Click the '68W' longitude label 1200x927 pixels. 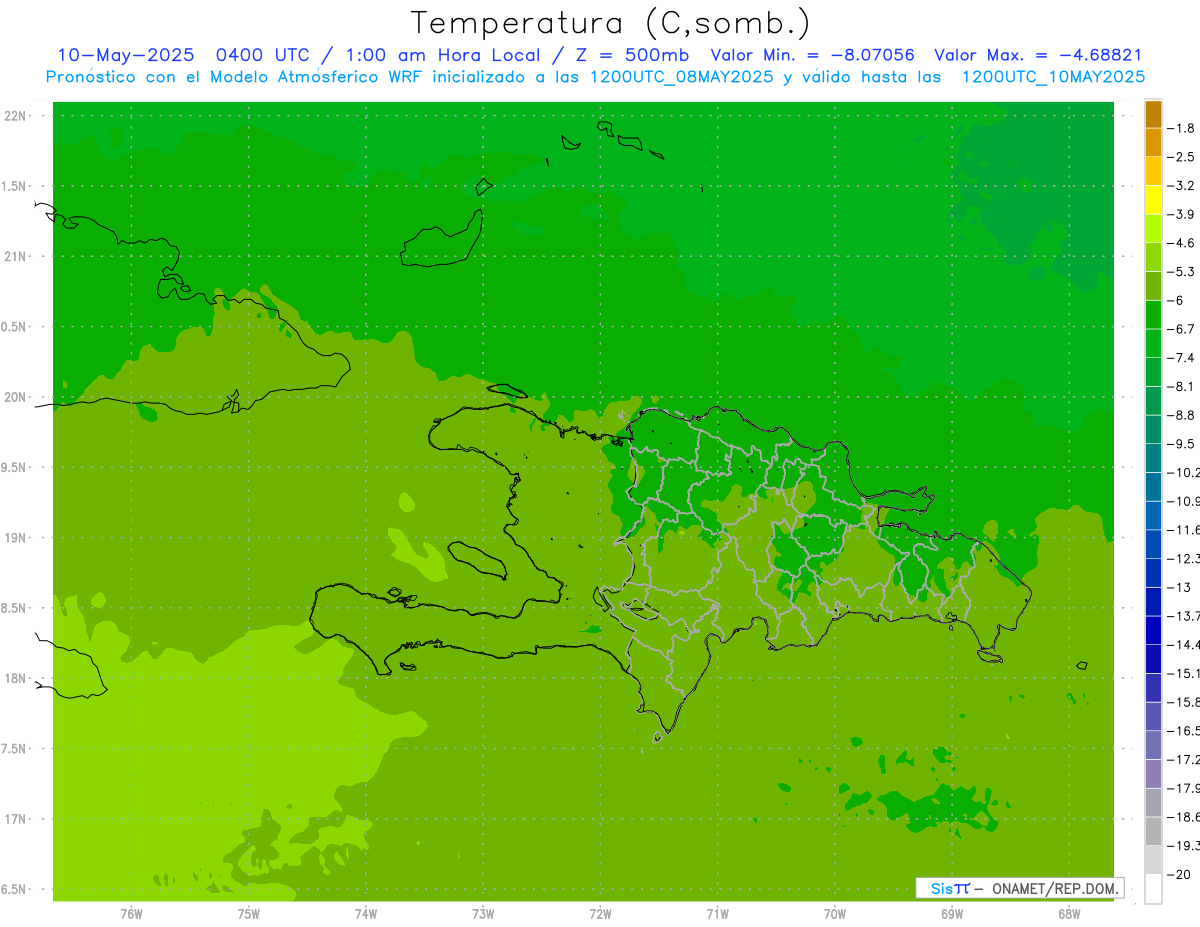point(1068,914)
